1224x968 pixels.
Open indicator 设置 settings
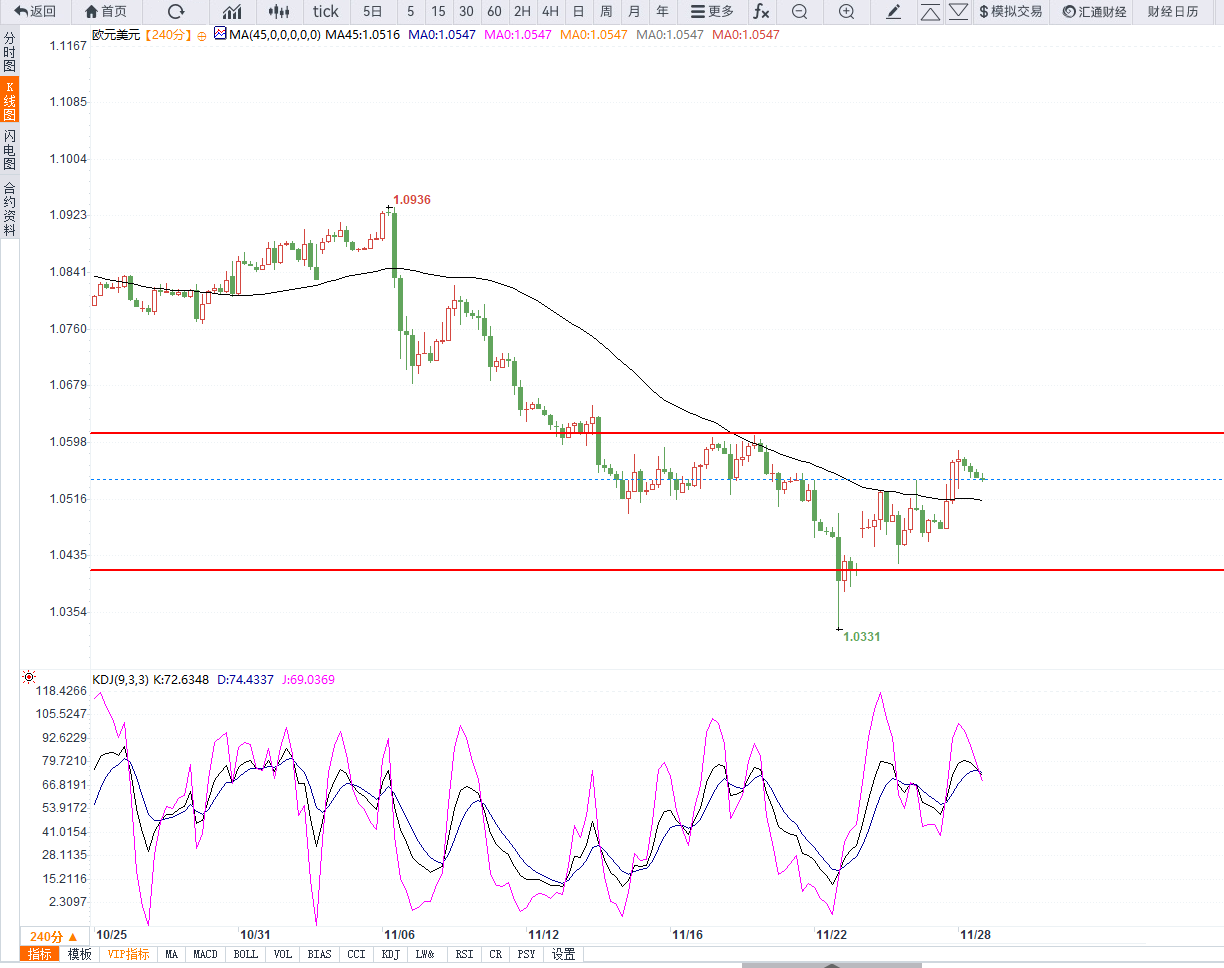[563, 954]
